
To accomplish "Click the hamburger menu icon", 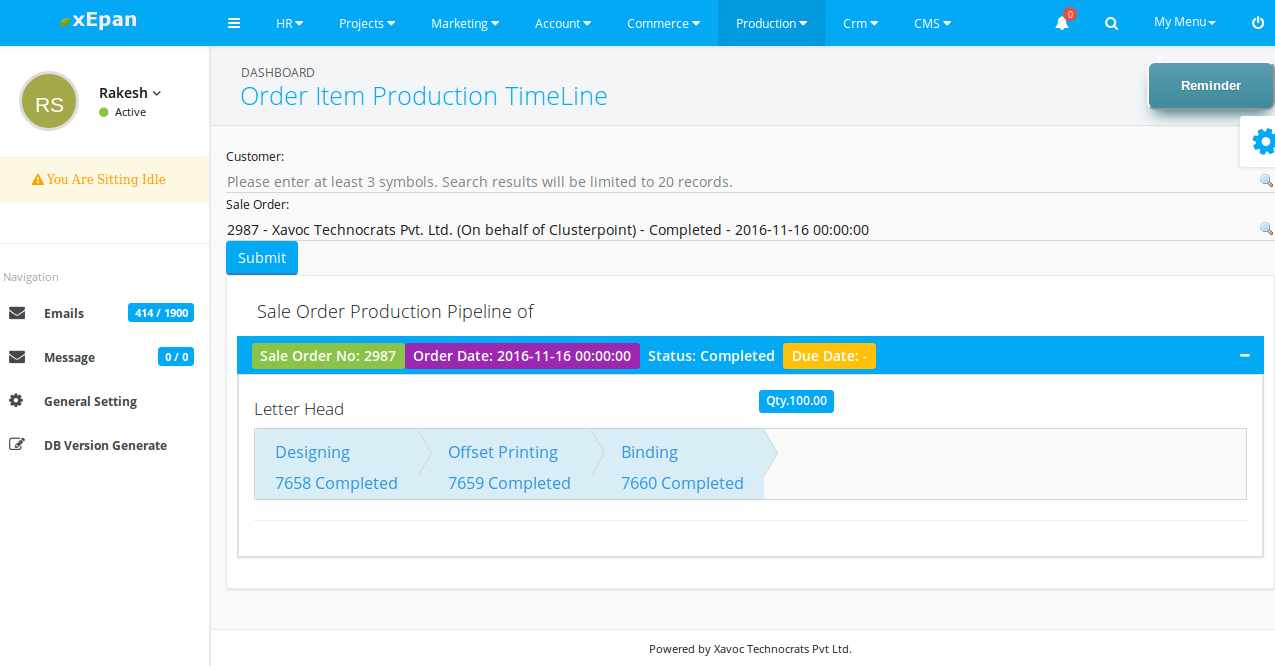I will (234, 23).
